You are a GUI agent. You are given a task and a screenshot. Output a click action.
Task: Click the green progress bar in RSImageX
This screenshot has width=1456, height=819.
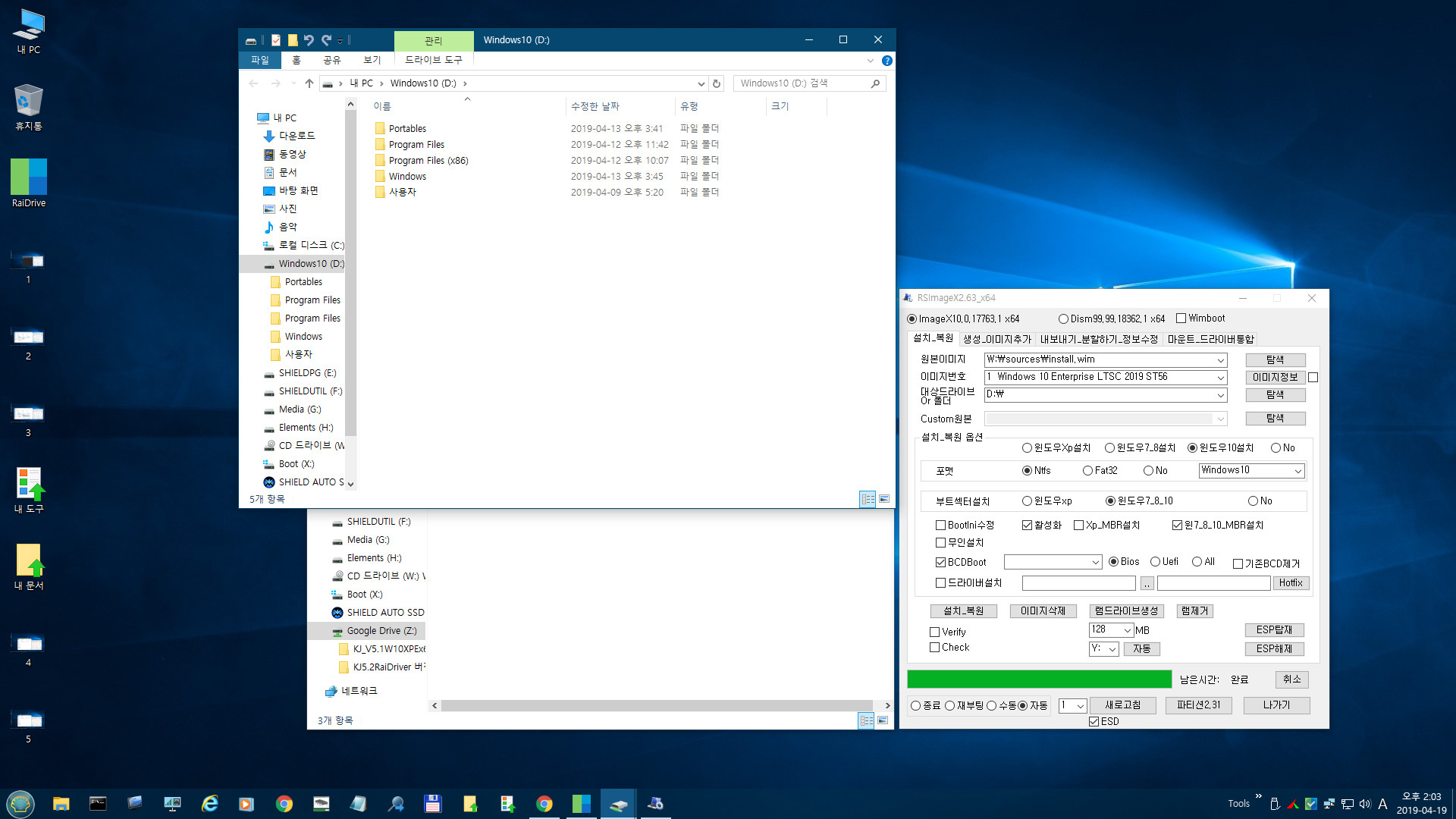(1039, 679)
